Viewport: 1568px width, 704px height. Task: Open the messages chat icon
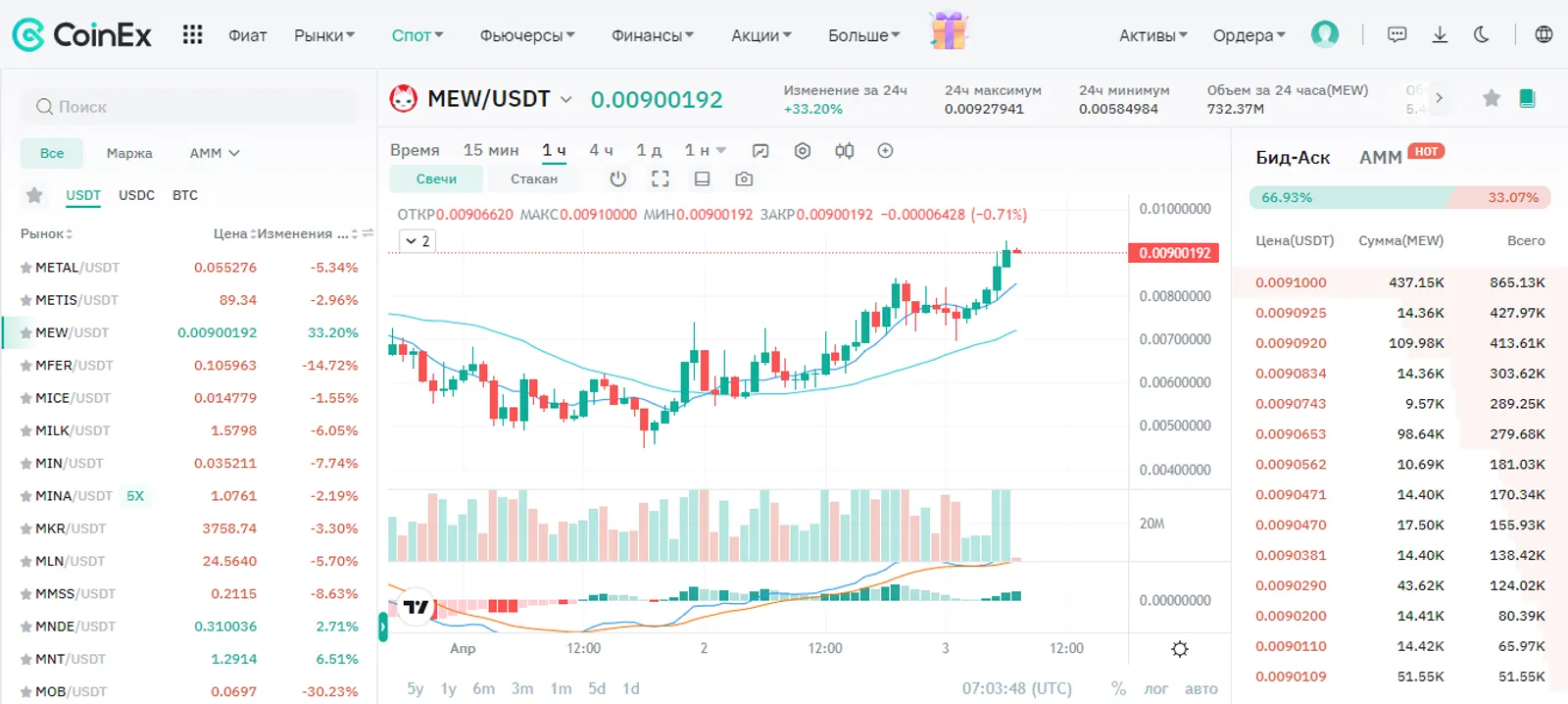coord(1397,34)
